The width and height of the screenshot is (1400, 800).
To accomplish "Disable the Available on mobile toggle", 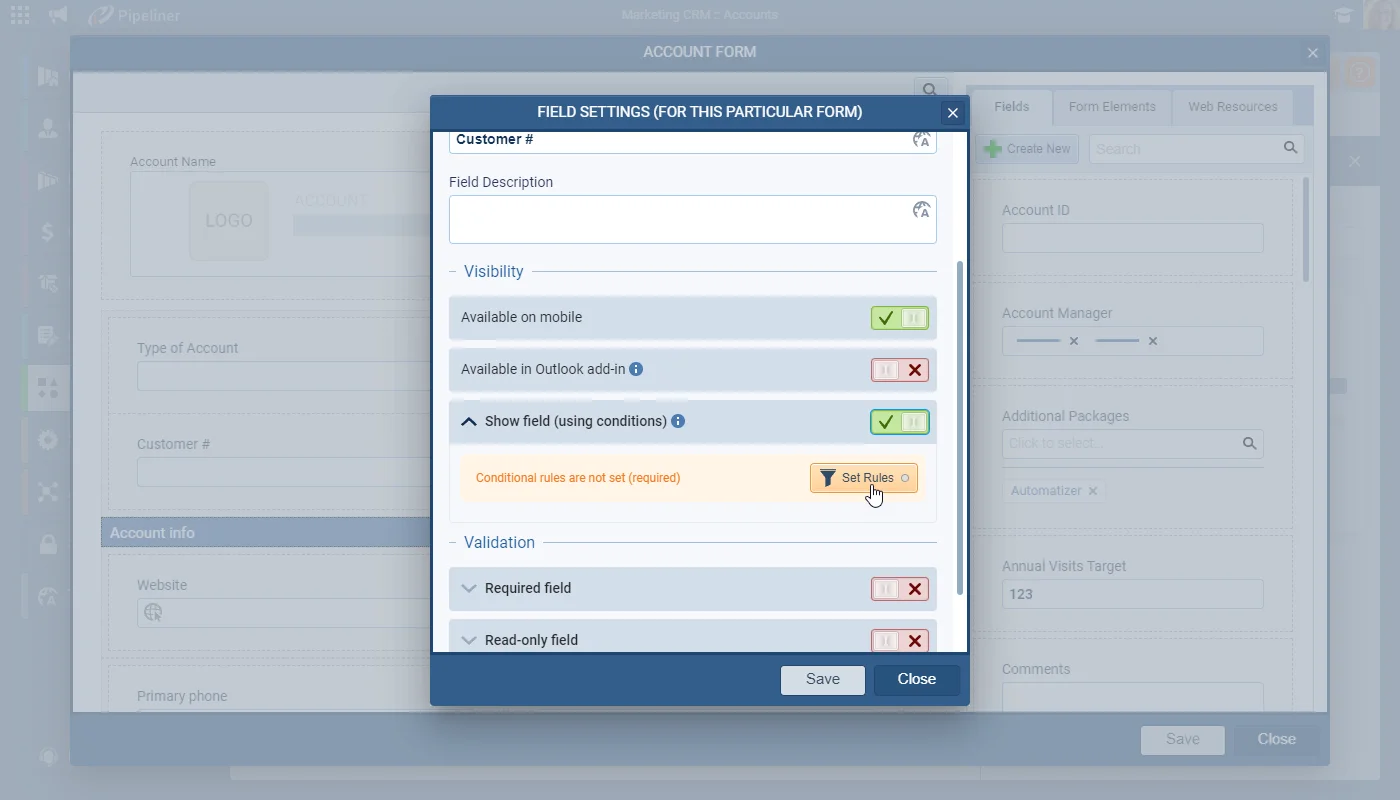I will coord(900,318).
